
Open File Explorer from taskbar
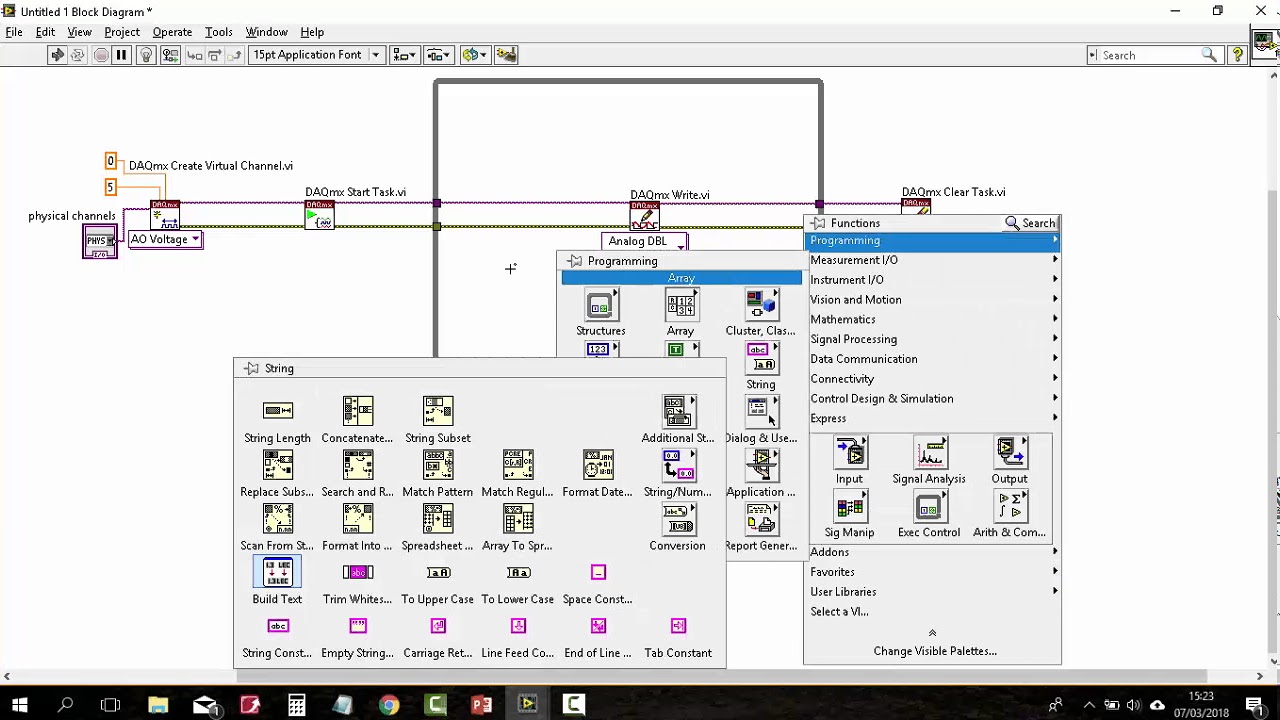[158, 705]
